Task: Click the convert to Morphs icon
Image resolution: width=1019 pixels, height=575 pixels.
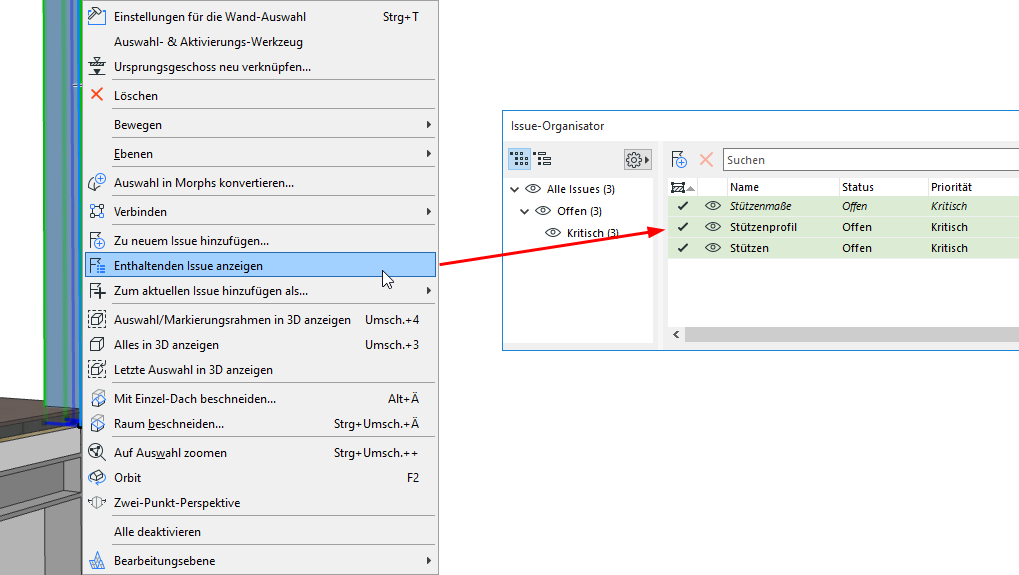Action: tap(97, 183)
